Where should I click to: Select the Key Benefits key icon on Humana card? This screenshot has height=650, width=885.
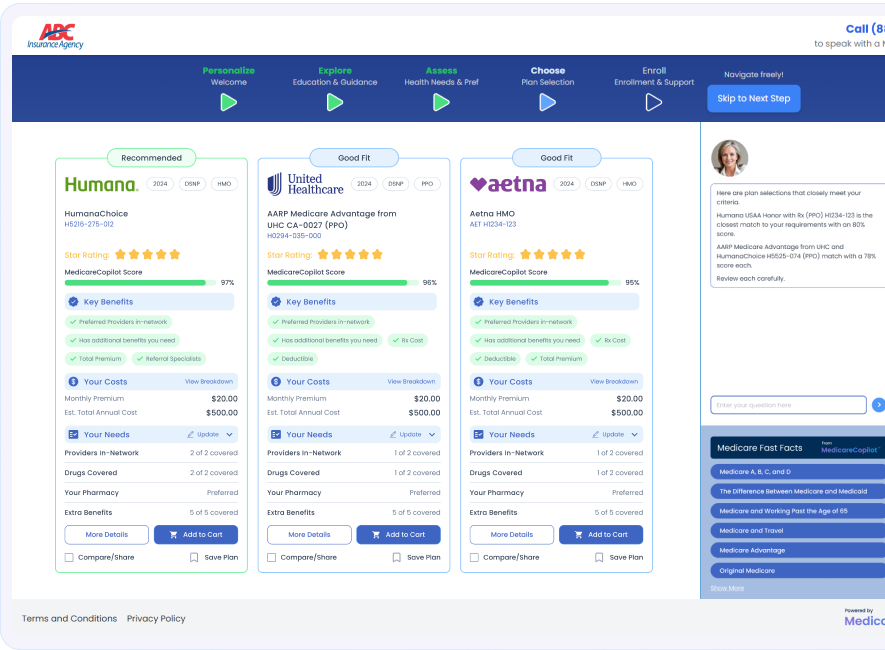coord(73,302)
